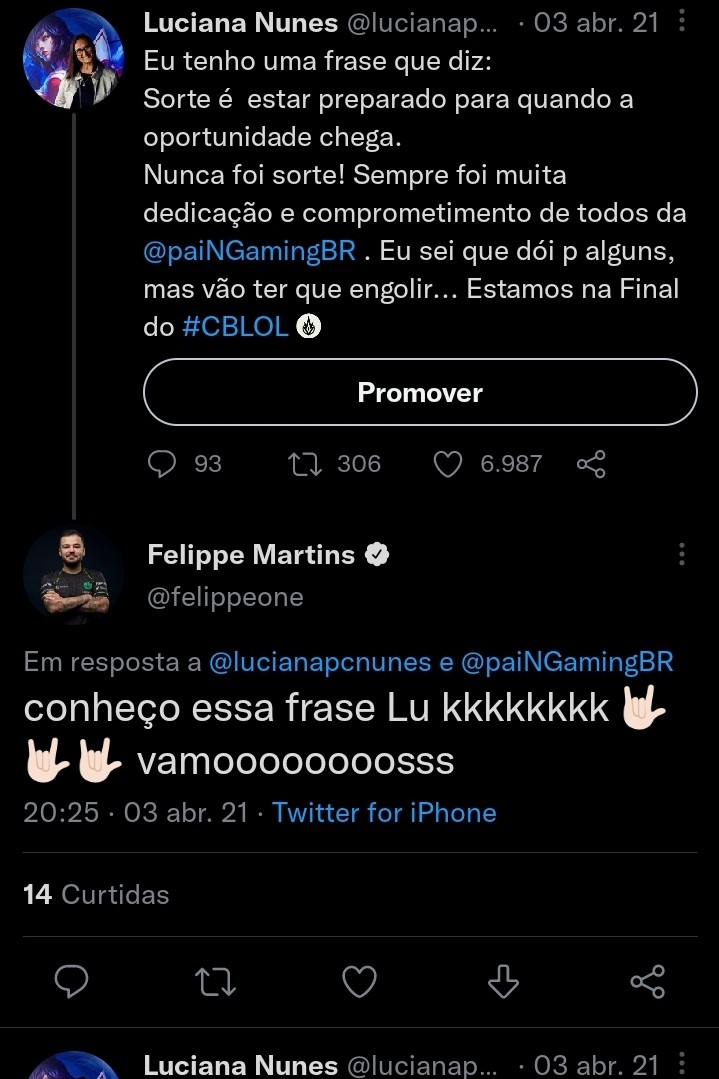Like Felippe Martins' reply
719x1079 pixels.
[x=359, y=982]
